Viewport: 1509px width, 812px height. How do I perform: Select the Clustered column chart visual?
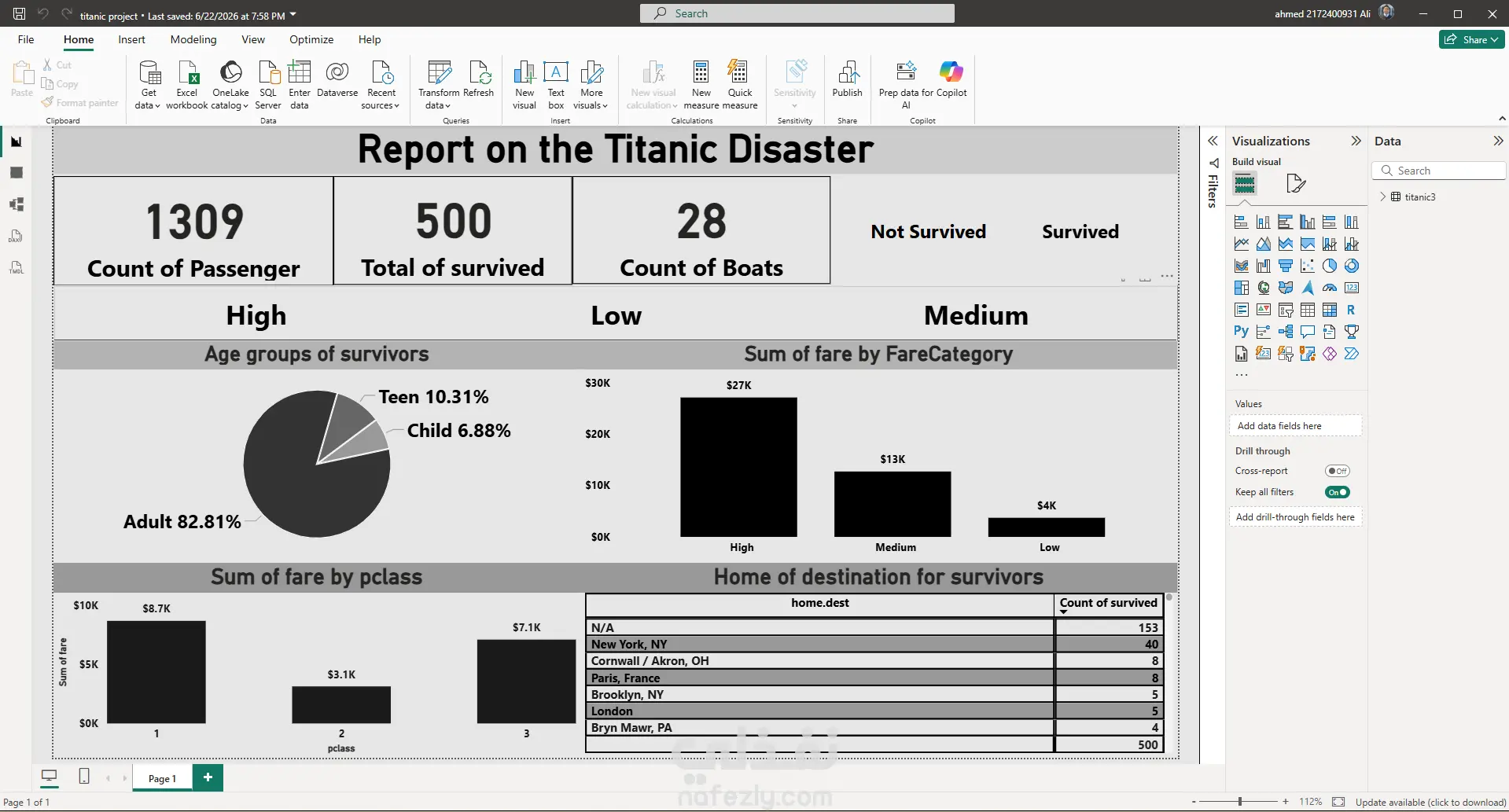1308,222
